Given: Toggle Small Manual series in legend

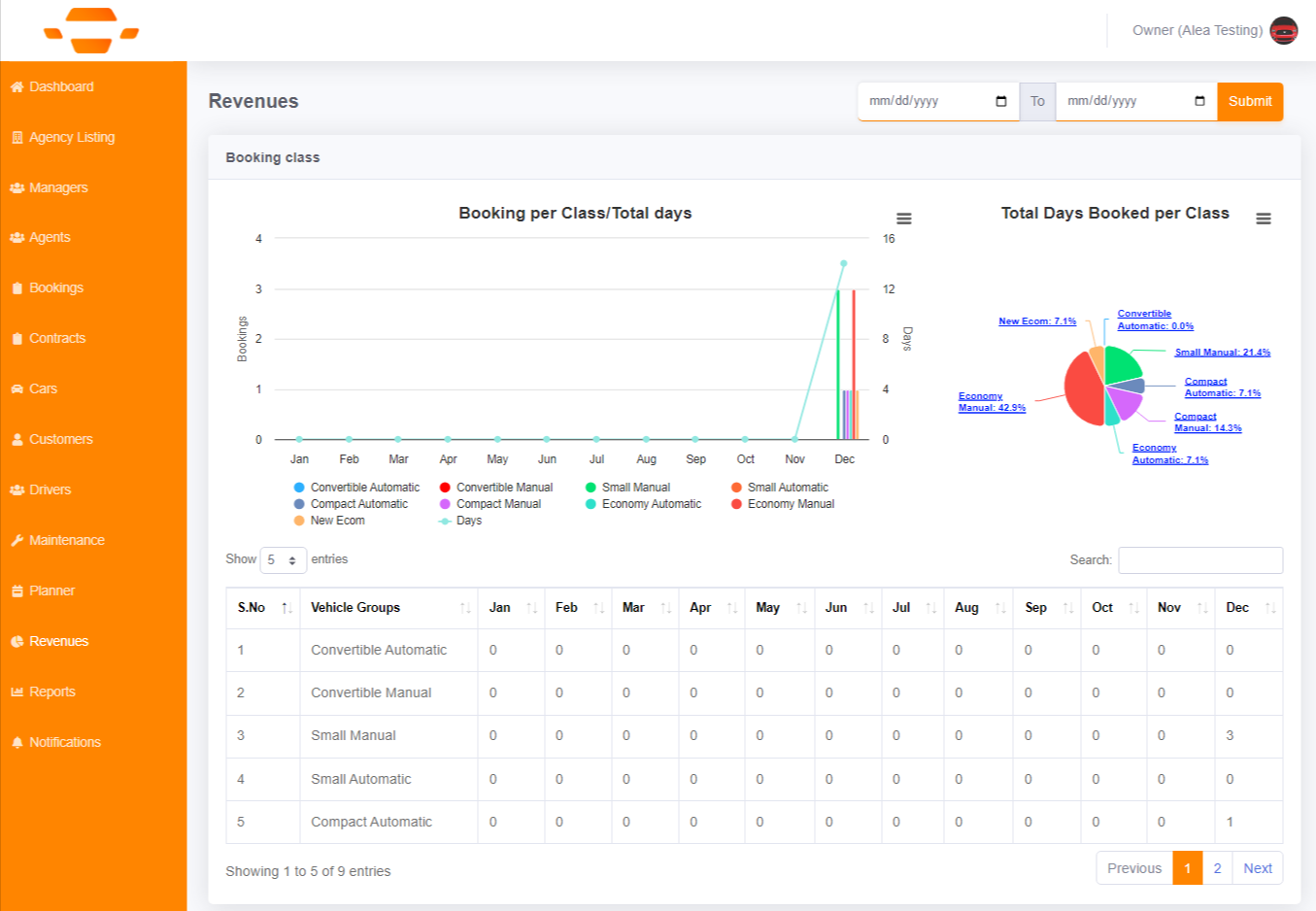Looking at the screenshot, I should (x=635, y=488).
